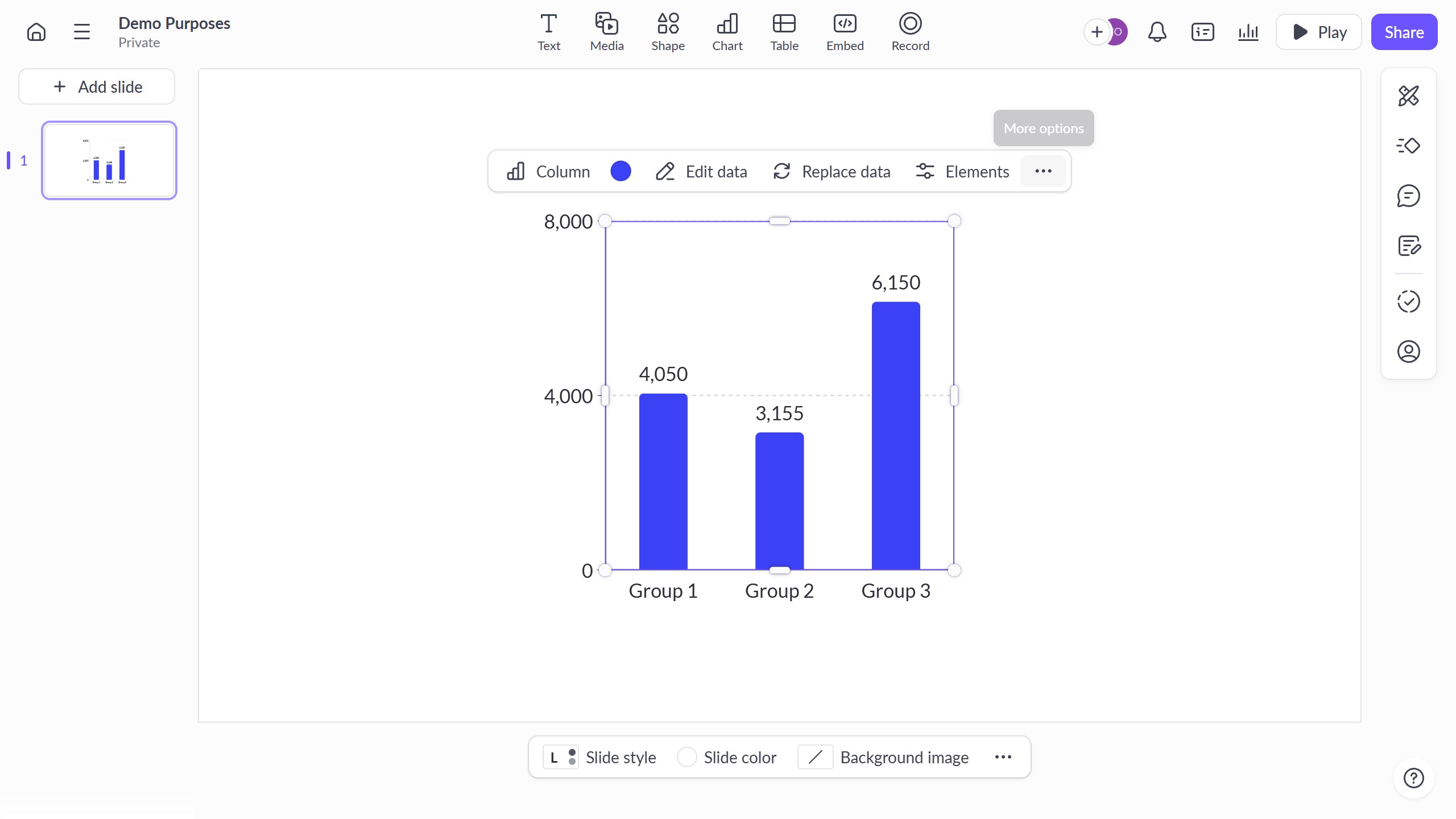Open the notifications bell
The width and height of the screenshot is (1456, 819).
(1157, 32)
